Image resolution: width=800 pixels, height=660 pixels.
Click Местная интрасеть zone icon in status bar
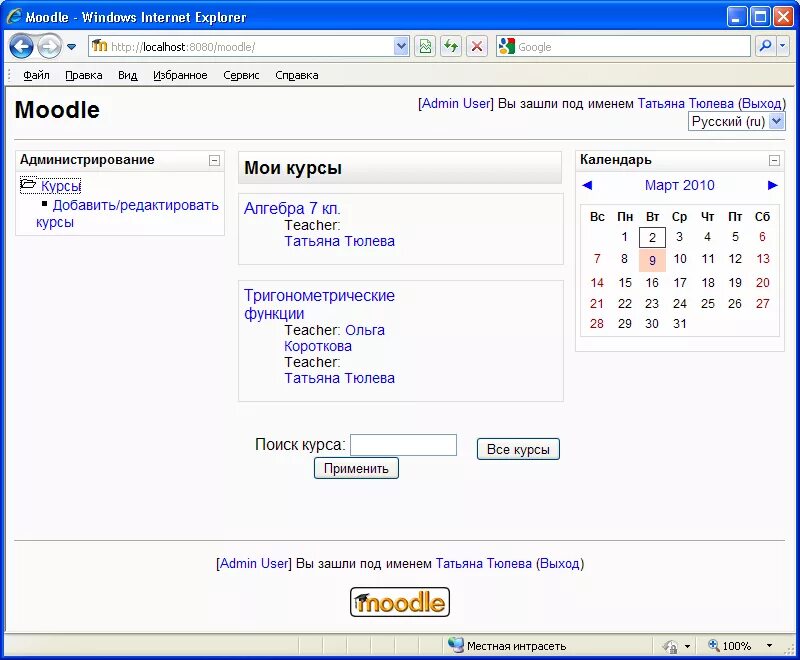[x=455, y=645]
